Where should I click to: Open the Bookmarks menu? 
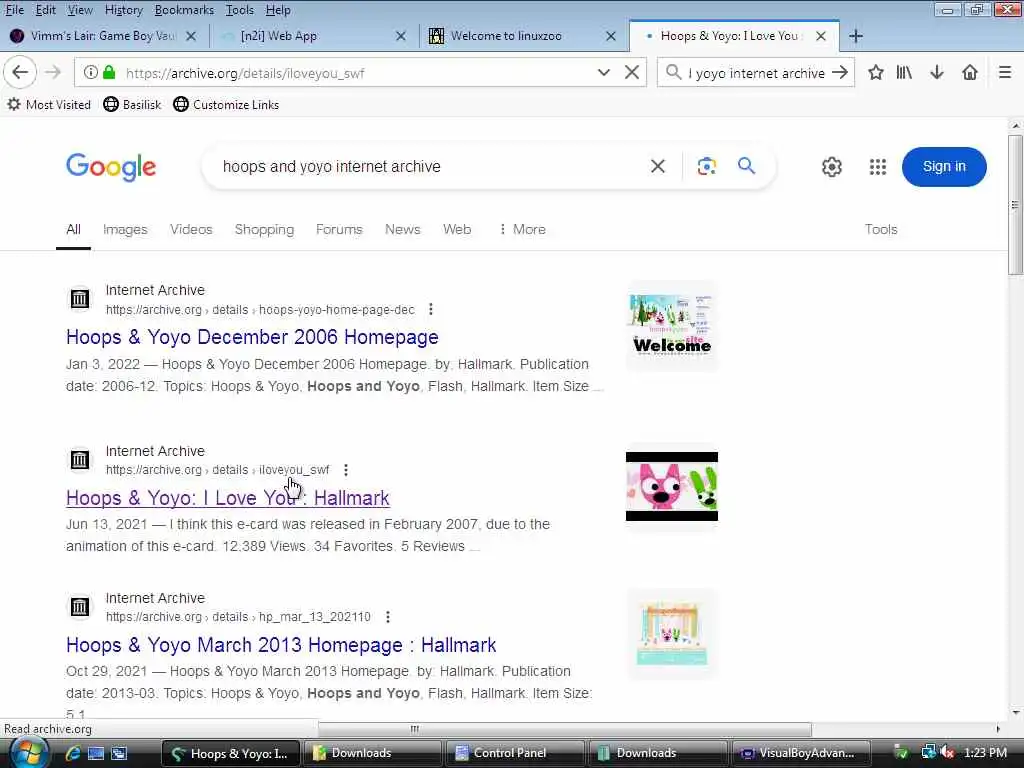(184, 10)
